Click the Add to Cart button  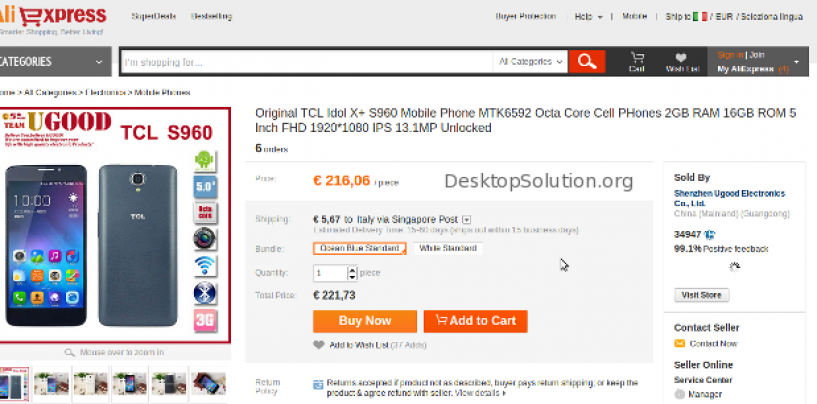click(475, 321)
